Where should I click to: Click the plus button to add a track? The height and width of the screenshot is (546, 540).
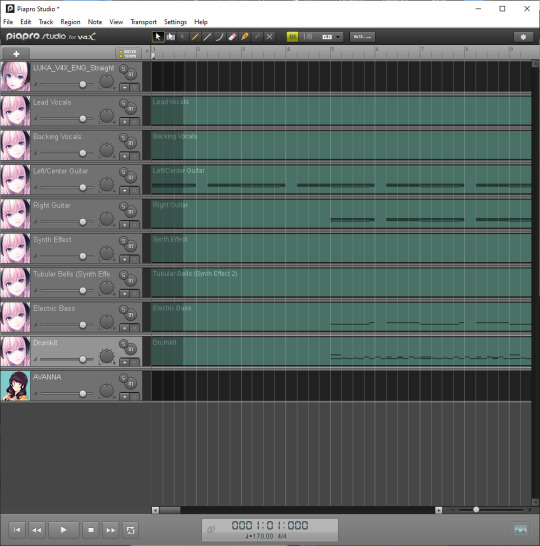pyautogui.click(x=16, y=54)
